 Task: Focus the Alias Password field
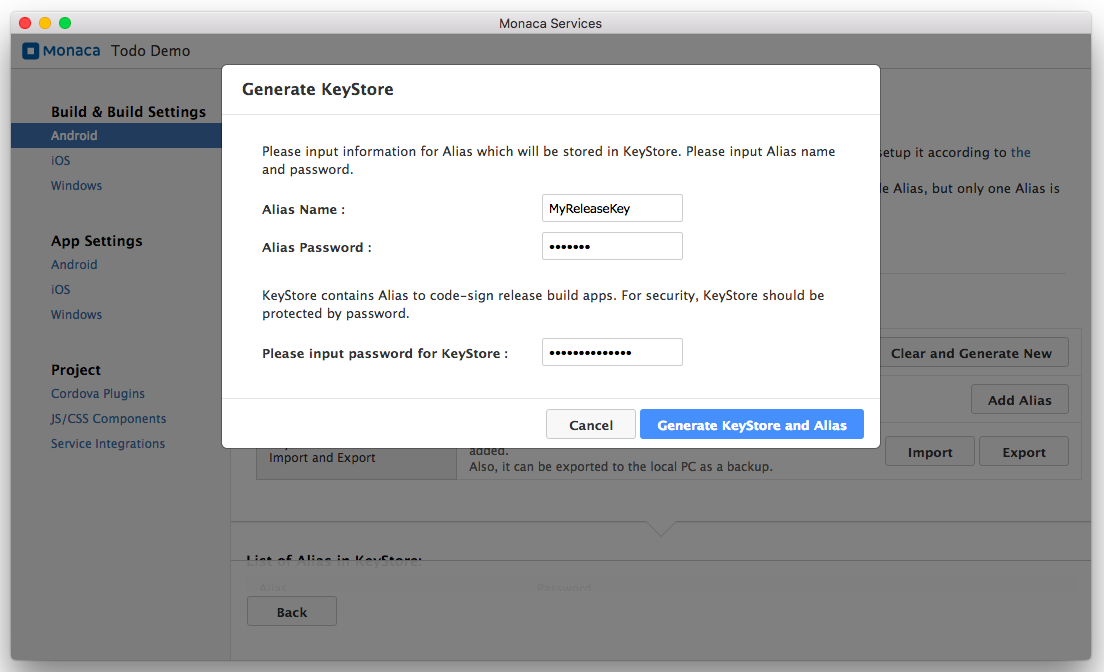[x=612, y=247]
